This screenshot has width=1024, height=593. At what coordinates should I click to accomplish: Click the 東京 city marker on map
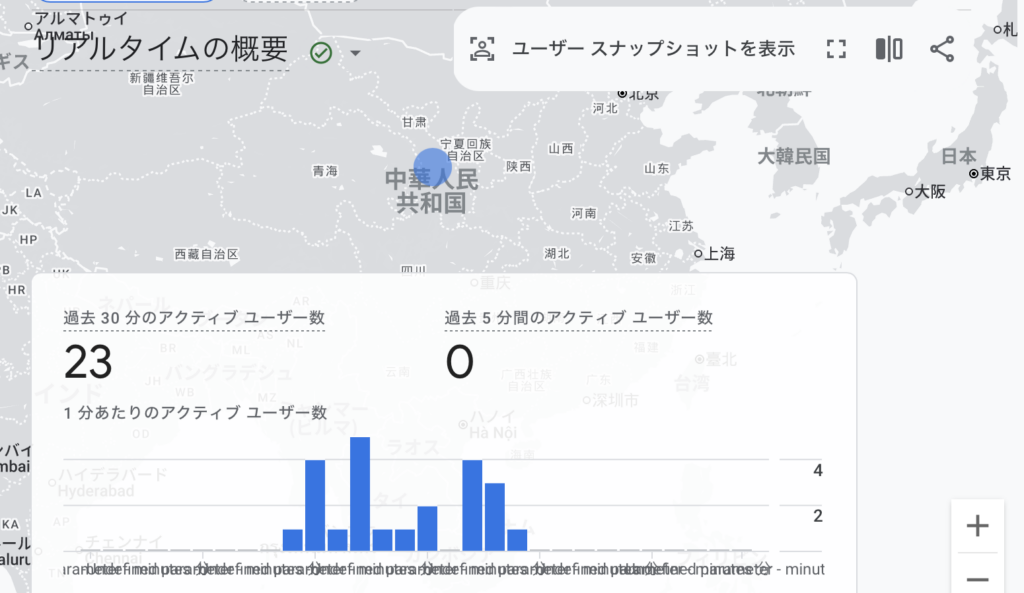coord(974,174)
